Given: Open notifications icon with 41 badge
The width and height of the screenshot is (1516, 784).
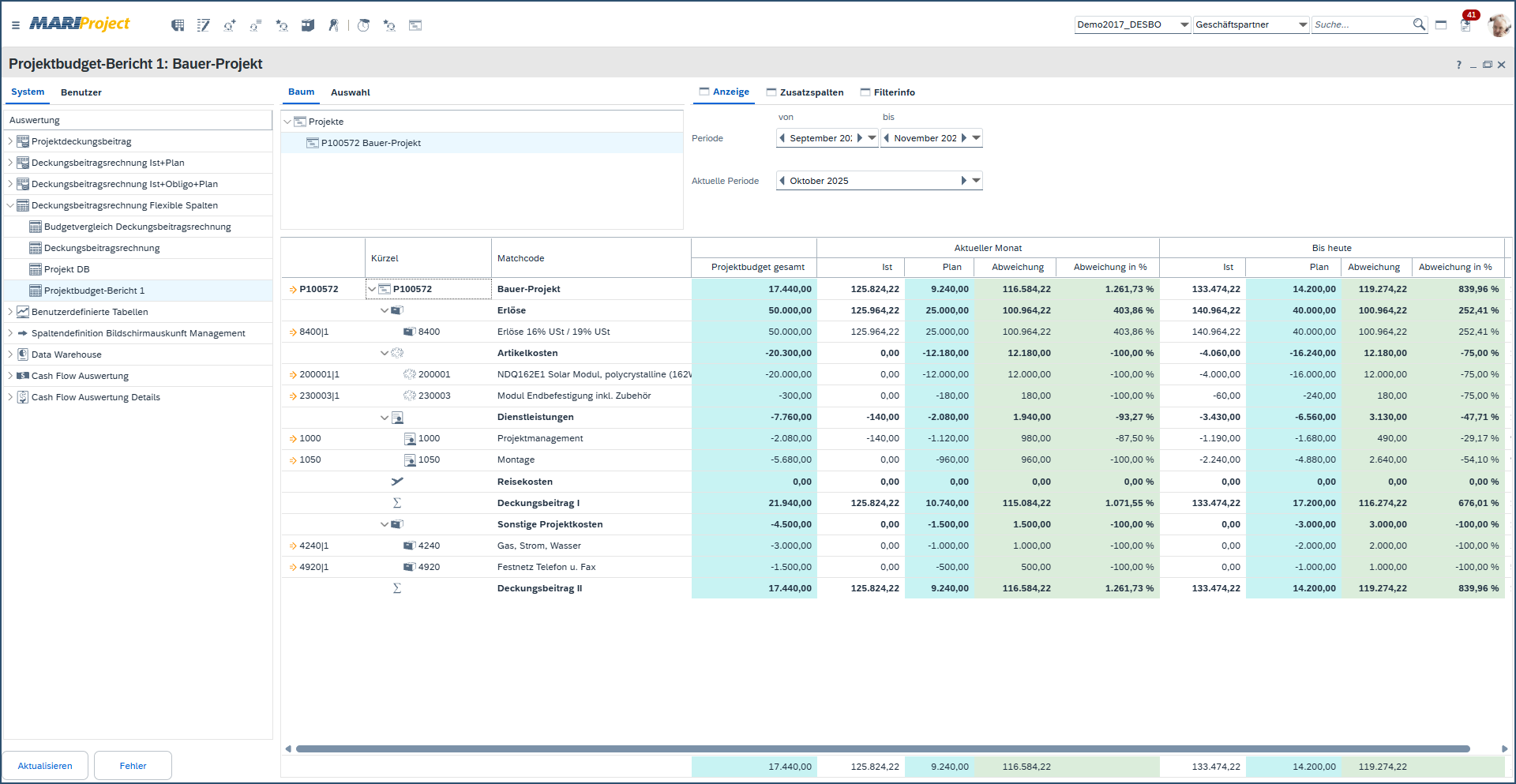Looking at the screenshot, I should 1465,24.
